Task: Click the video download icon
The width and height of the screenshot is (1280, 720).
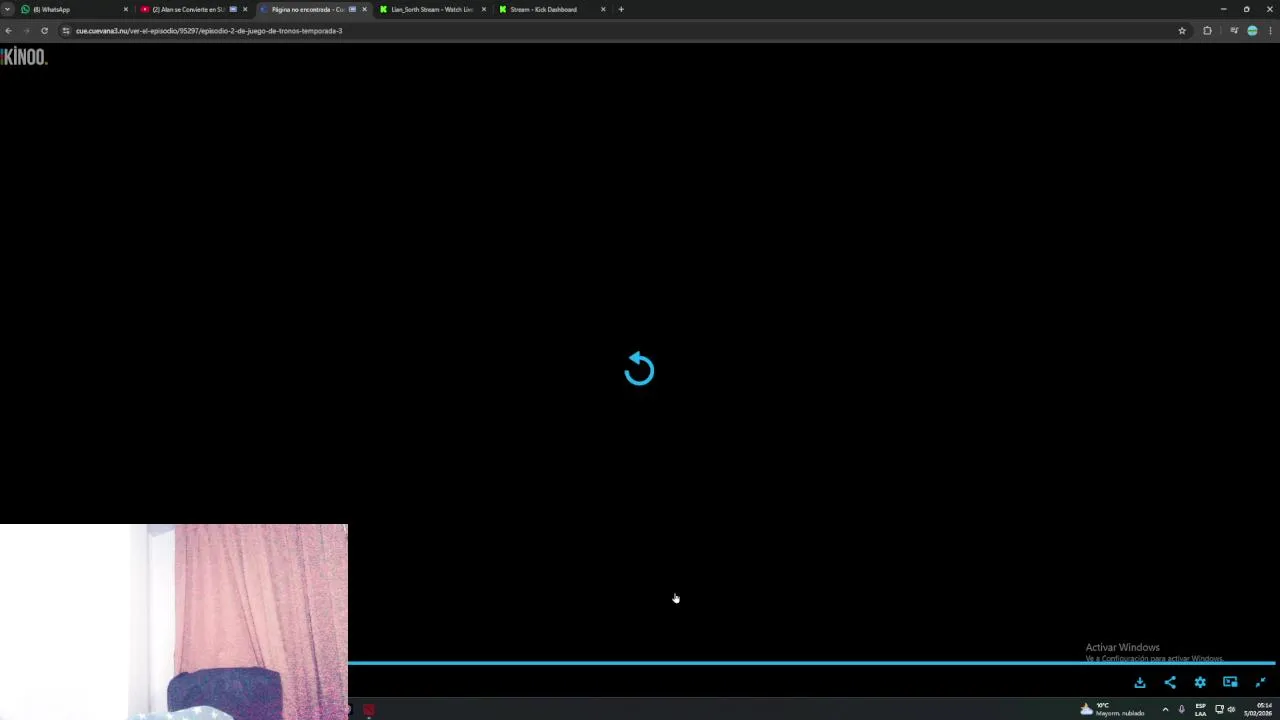Action: pyautogui.click(x=1140, y=682)
